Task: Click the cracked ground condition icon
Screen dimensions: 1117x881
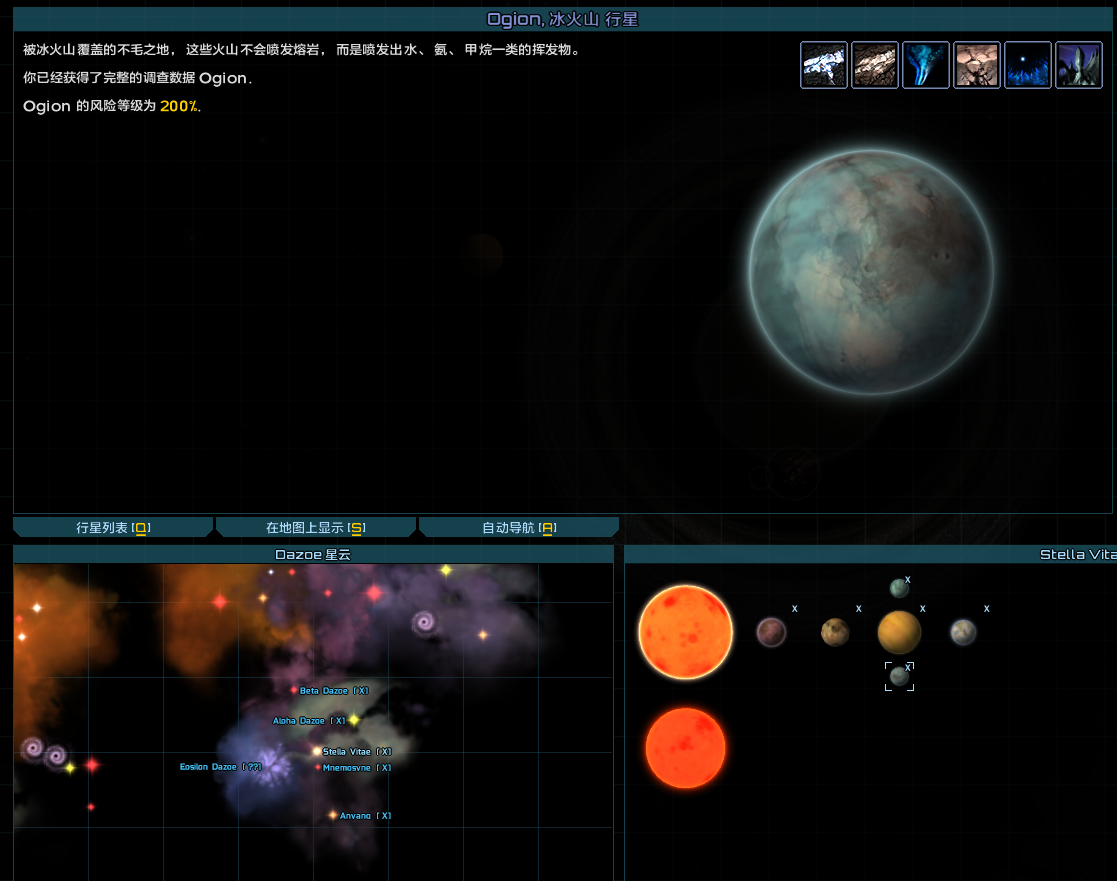Action: [x=977, y=65]
